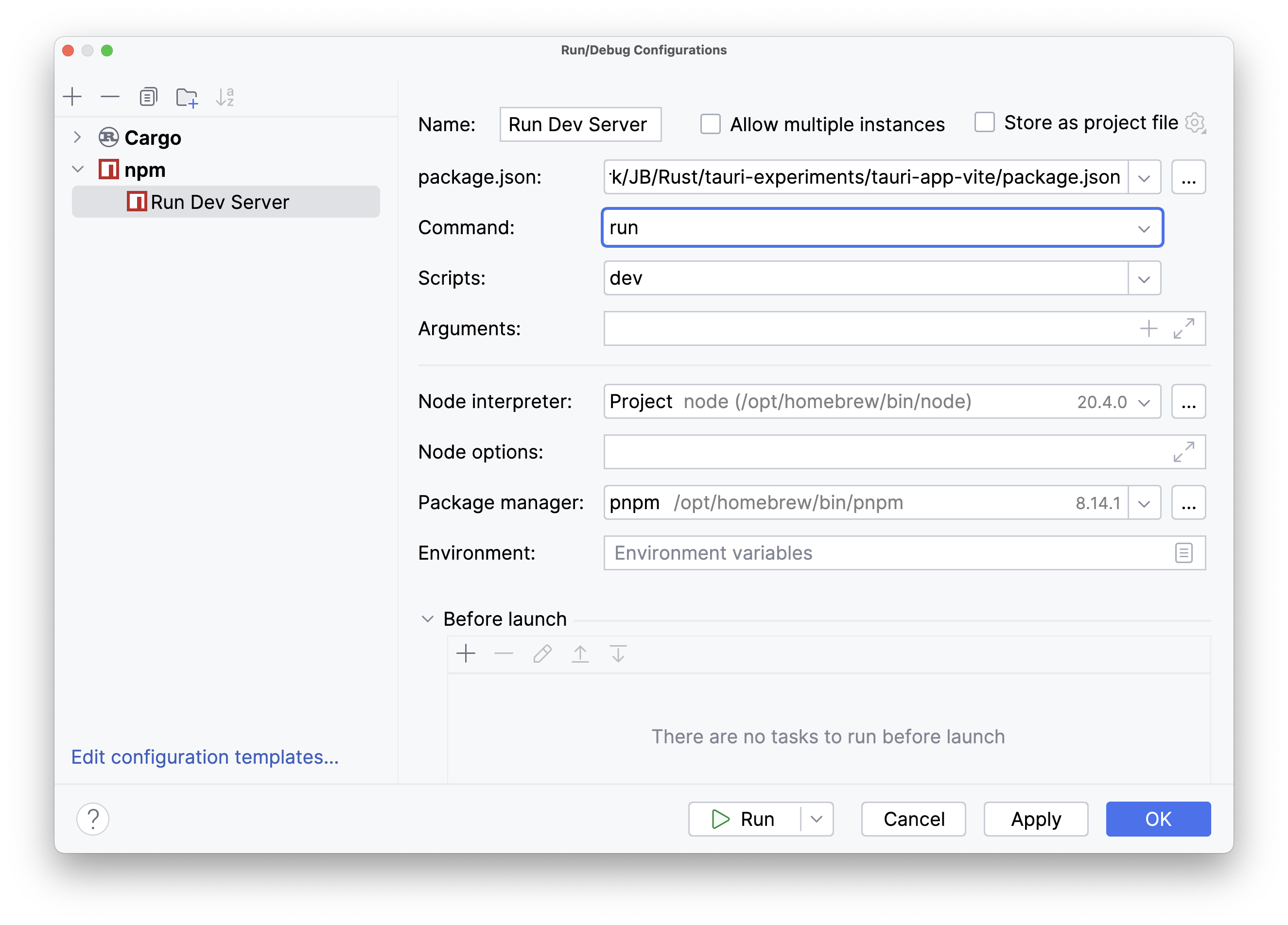1288x925 pixels.
Task: Collapse the npm tree node
Action: (x=77, y=169)
